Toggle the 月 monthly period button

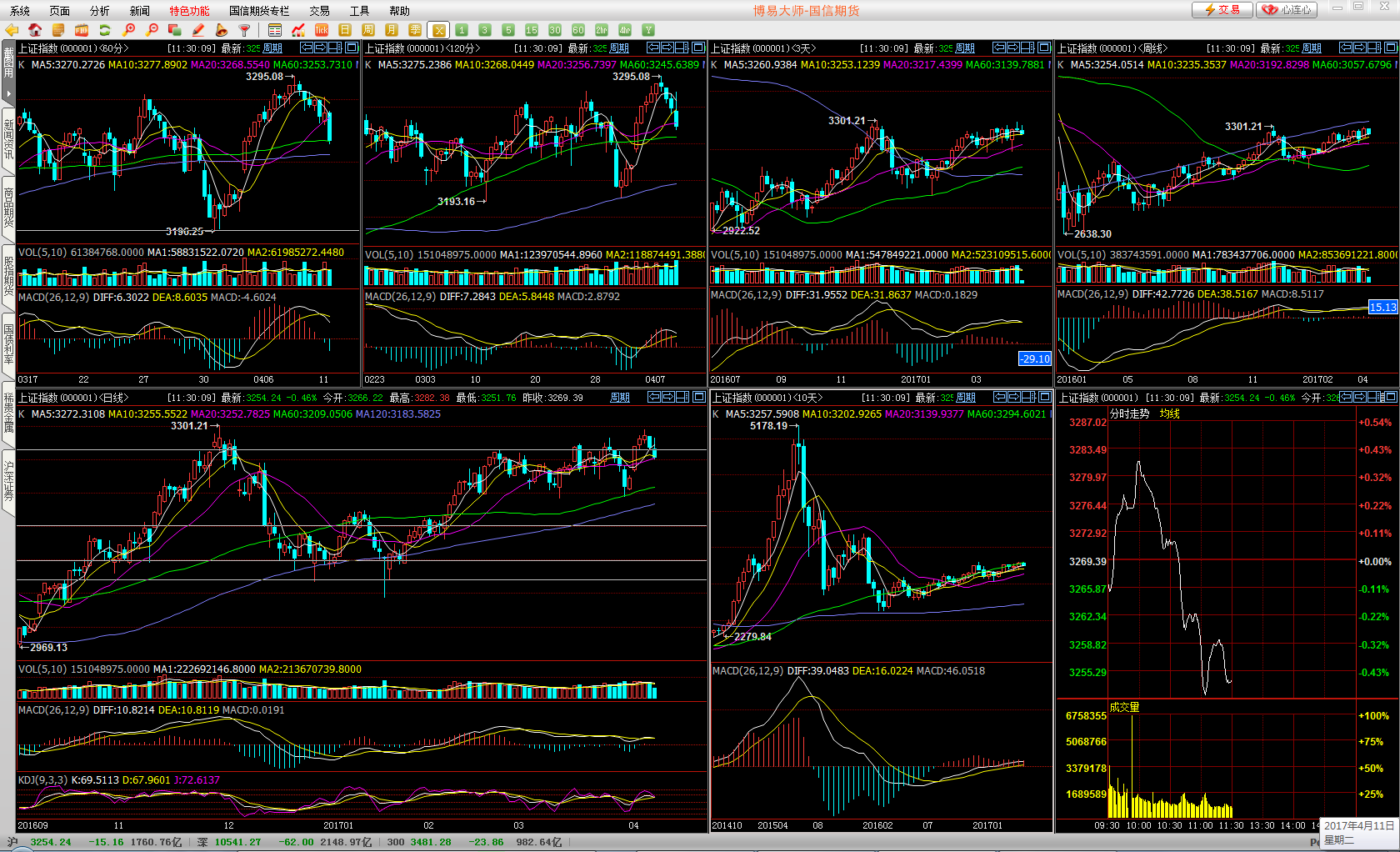pos(392,30)
